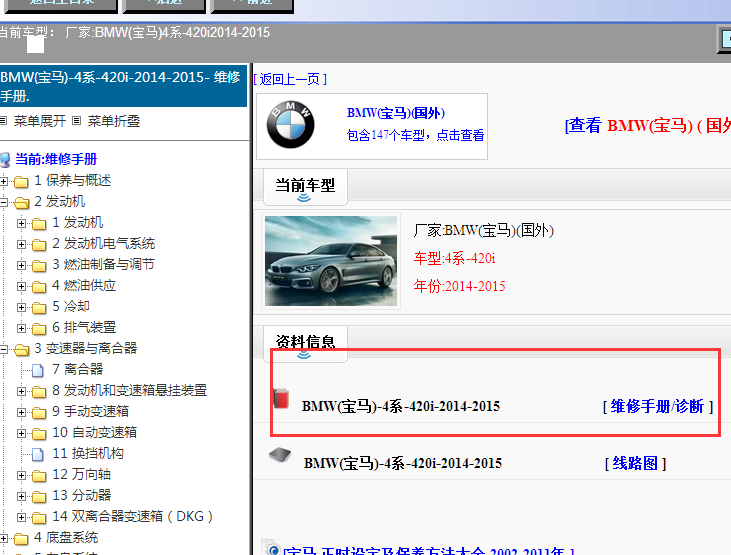Image resolution: width=731 pixels, height=555 pixels.
Task: Click folder icon of 10 自动变速箱
Action: (39, 433)
